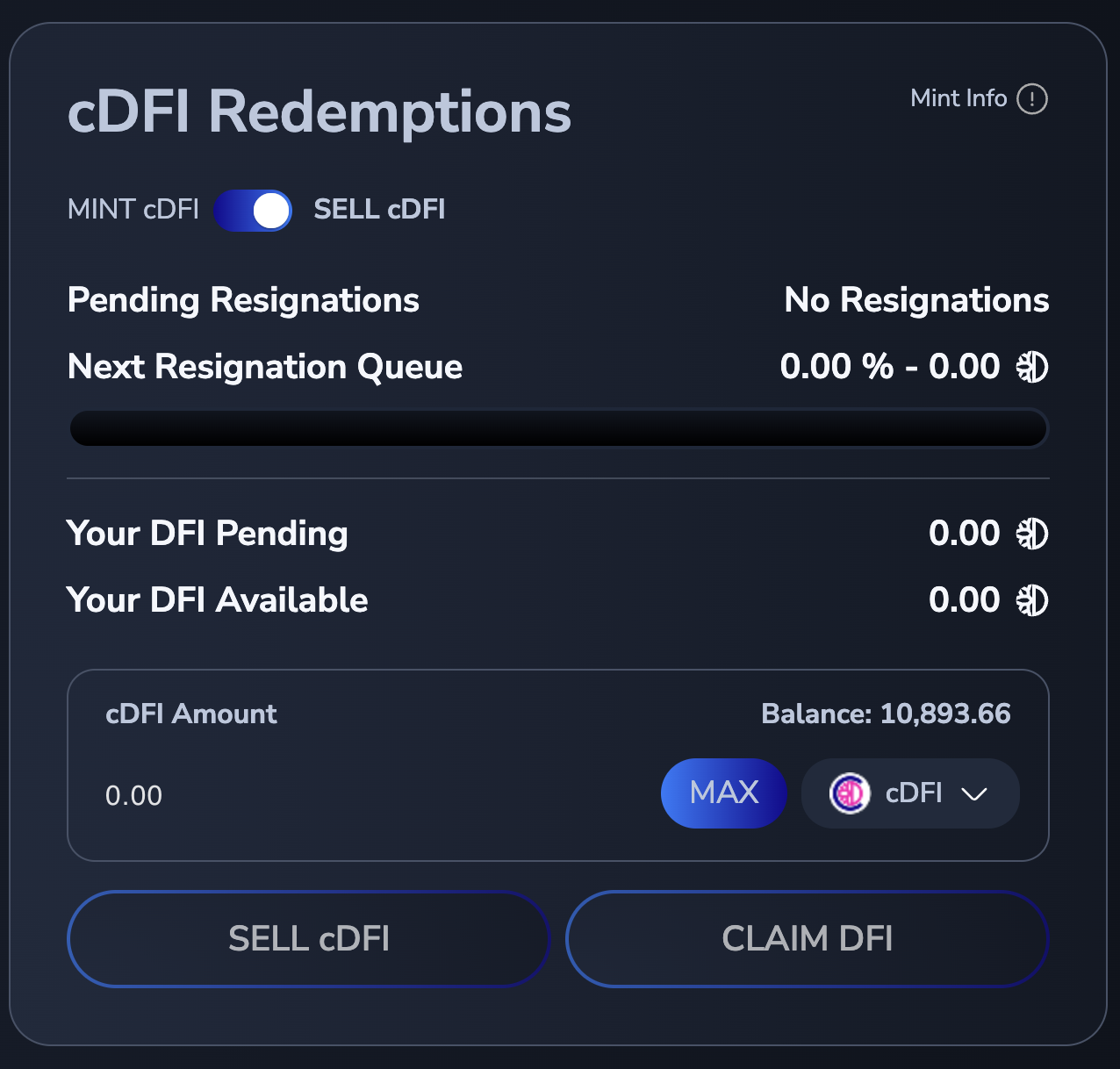Click the cDFI Redemptions heading
1120x1069 pixels.
(319, 112)
